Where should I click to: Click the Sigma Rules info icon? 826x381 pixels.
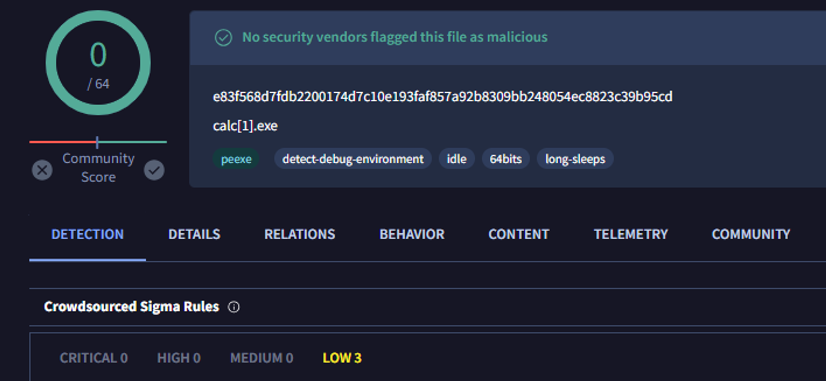pos(234,307)
